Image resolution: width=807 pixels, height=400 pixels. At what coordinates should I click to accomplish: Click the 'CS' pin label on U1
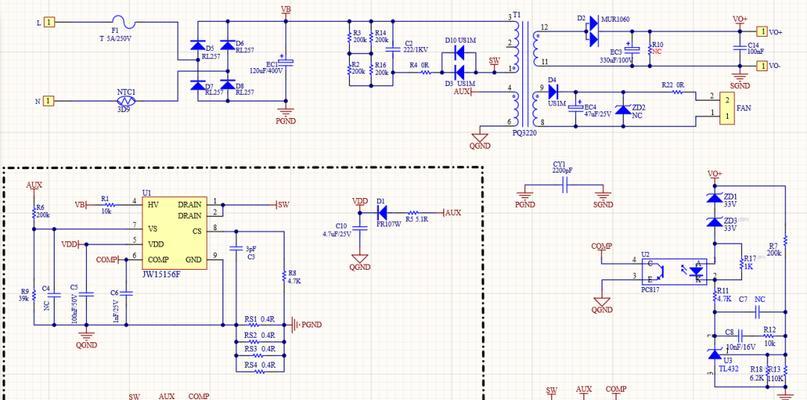point(199,231)
